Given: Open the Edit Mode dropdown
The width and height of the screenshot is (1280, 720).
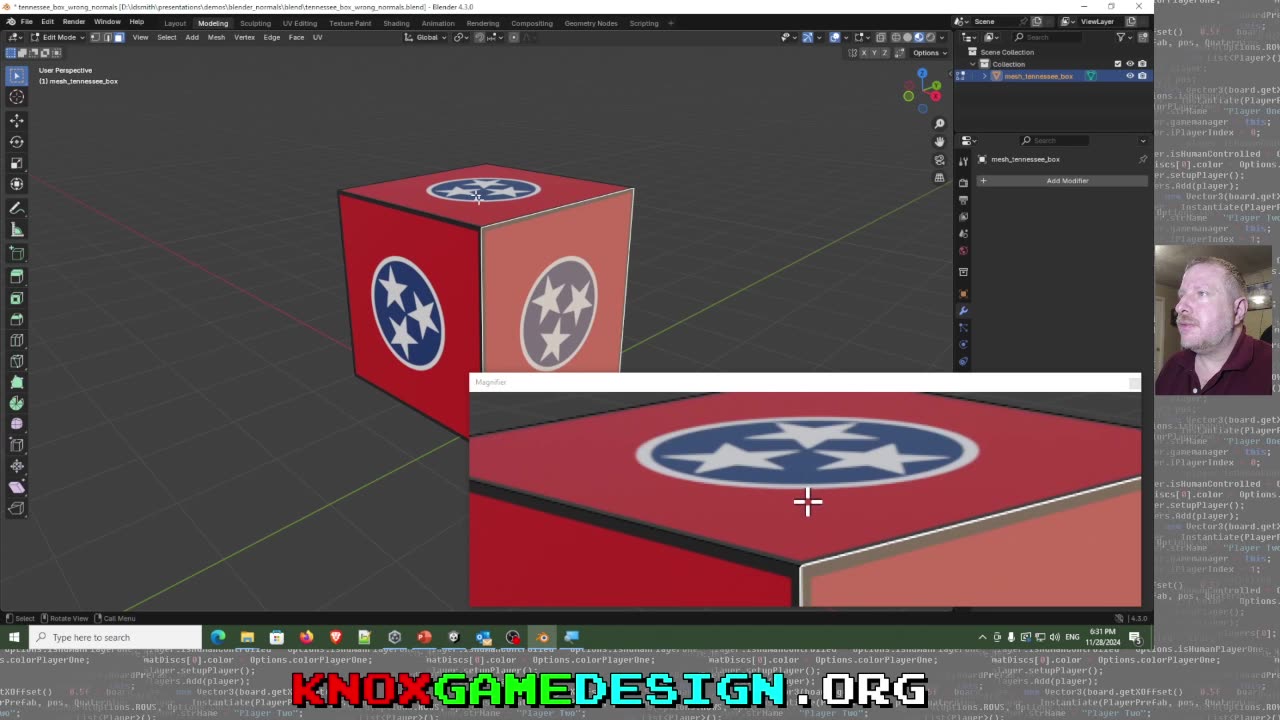Looking at the screenshot, I should tap(57, 37).
